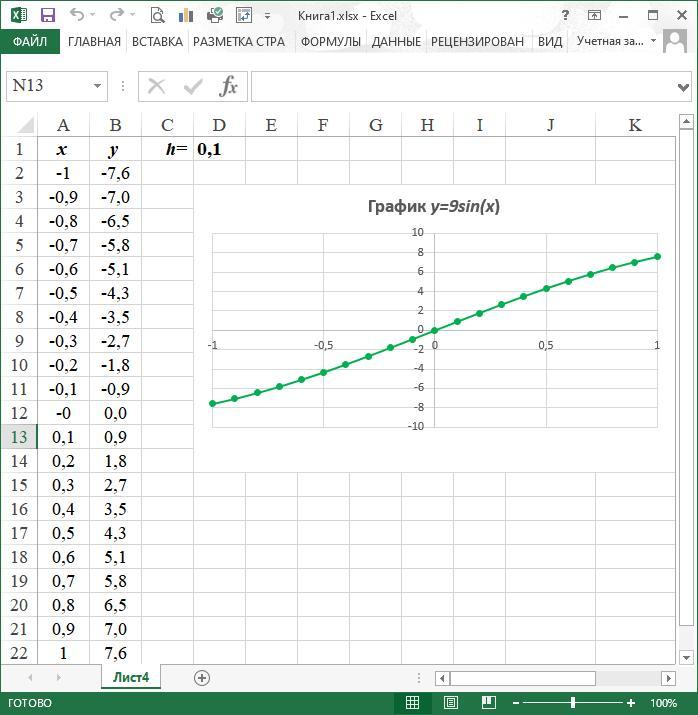This screenshot has width=698, height=715.
Task: Select column D header
Action: [x=219, y=125]
